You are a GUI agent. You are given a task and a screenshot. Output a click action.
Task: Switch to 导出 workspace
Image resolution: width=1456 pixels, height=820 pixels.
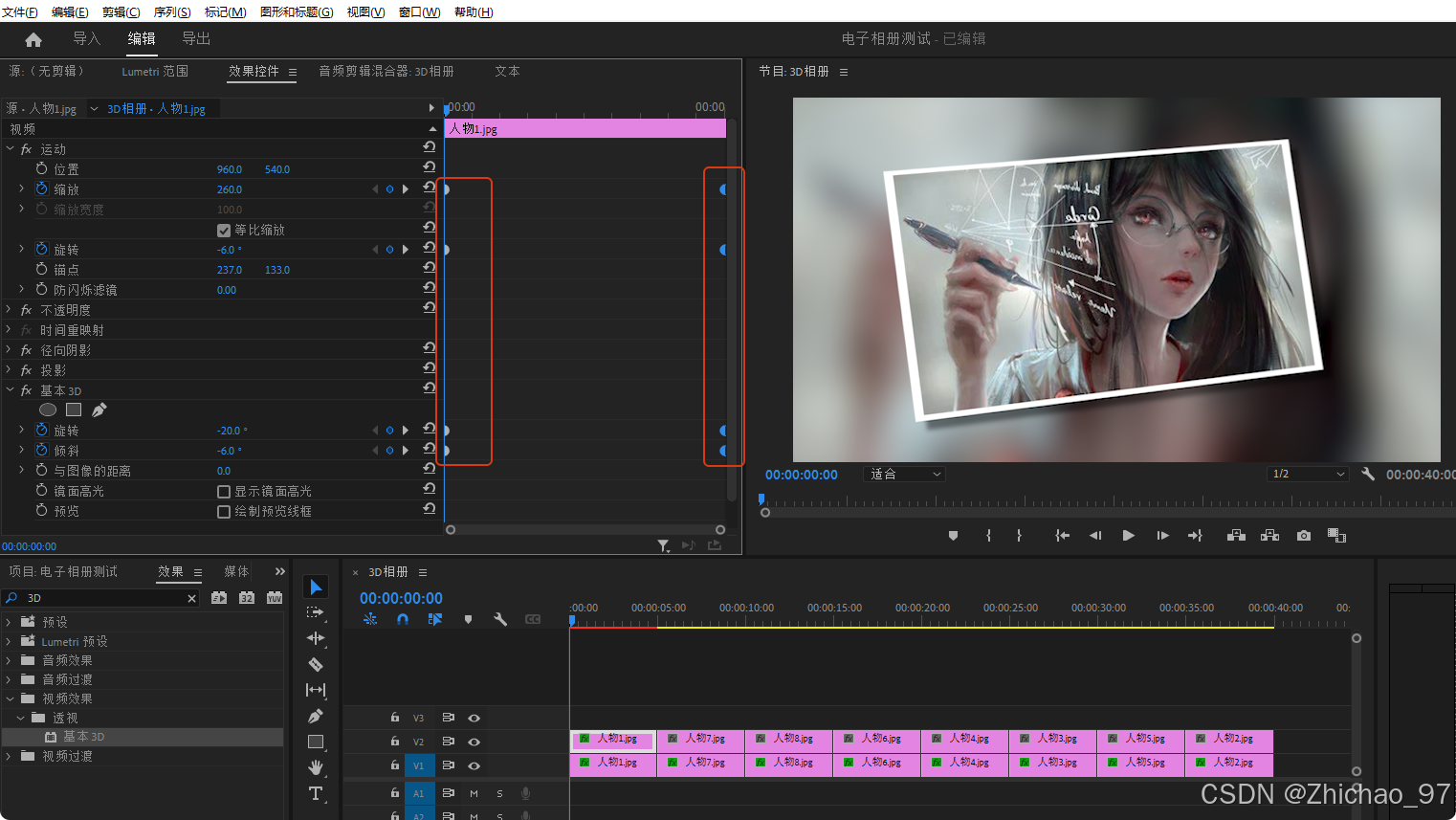point(196,39)
